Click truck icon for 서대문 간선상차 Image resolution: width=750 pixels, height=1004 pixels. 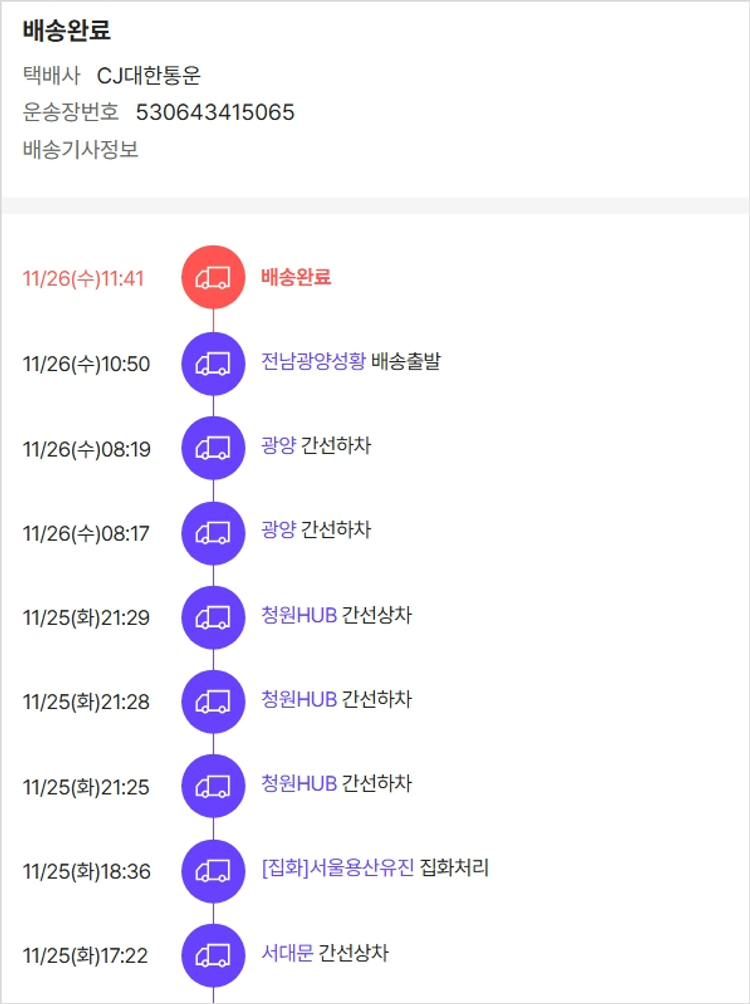pos(212,956)
